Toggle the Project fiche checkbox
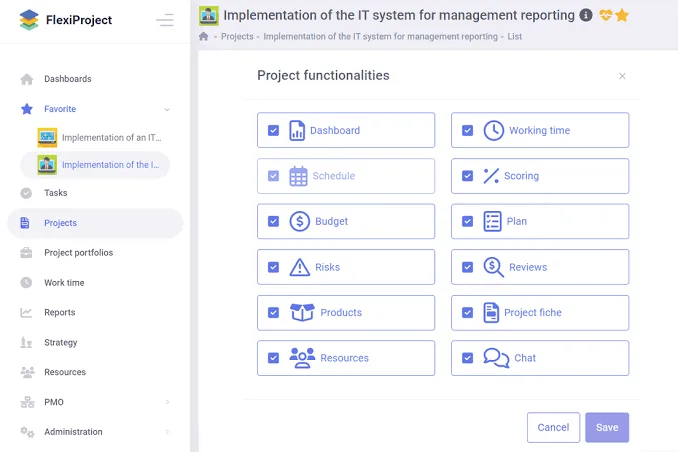Viewport: 678px width, 452px height. tap(467, 312)
